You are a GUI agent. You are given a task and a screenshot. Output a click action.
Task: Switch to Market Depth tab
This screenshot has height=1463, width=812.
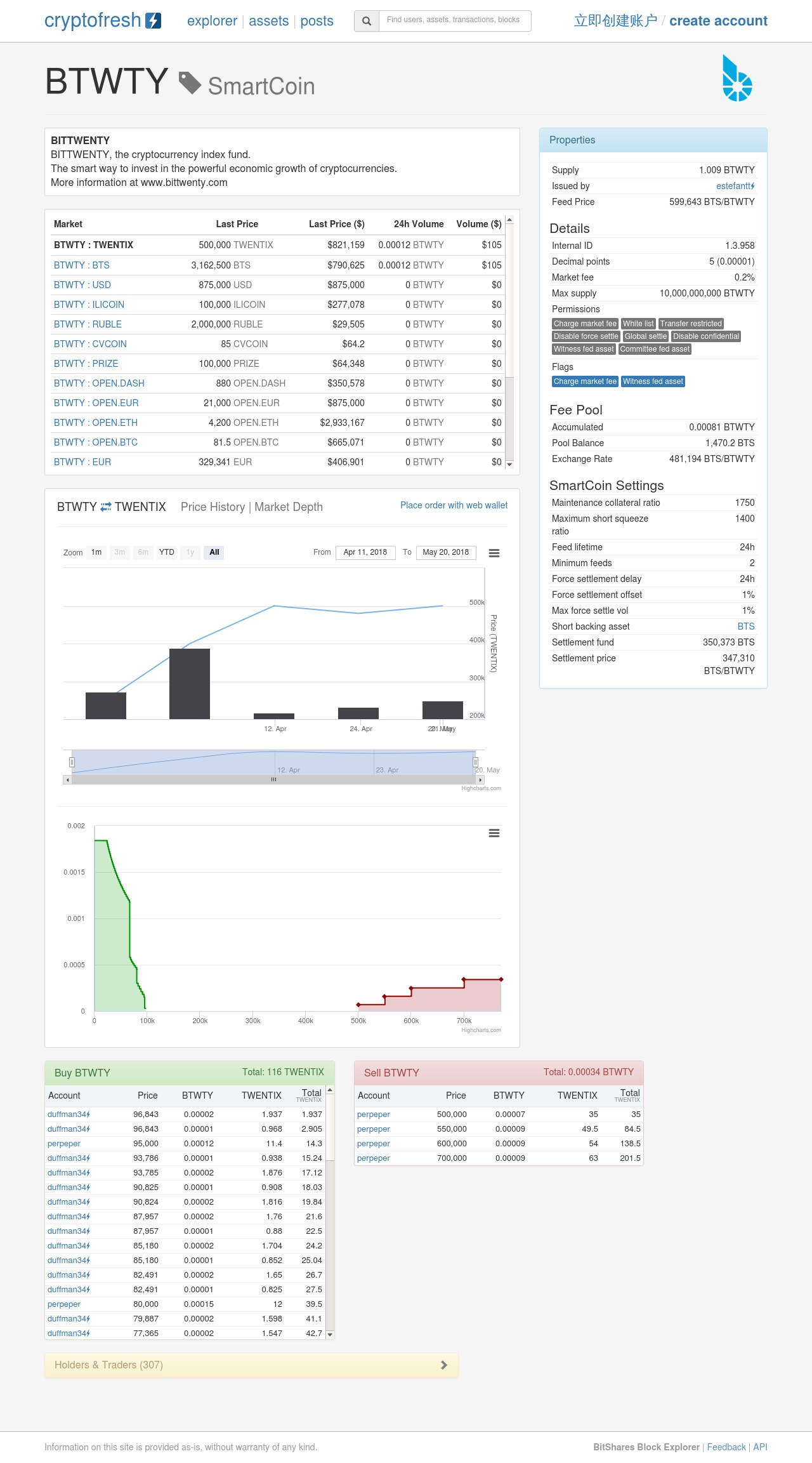[x=289, y=506]
